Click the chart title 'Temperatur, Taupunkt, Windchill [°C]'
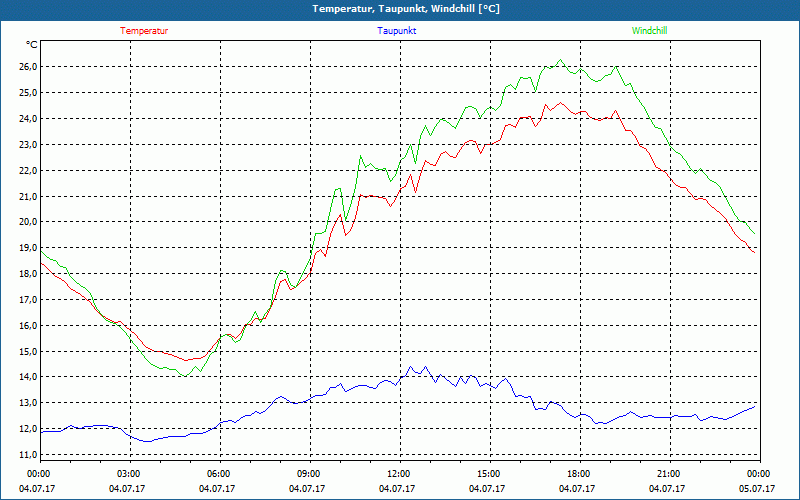This screenshot has height=500, width=800. 406,9
